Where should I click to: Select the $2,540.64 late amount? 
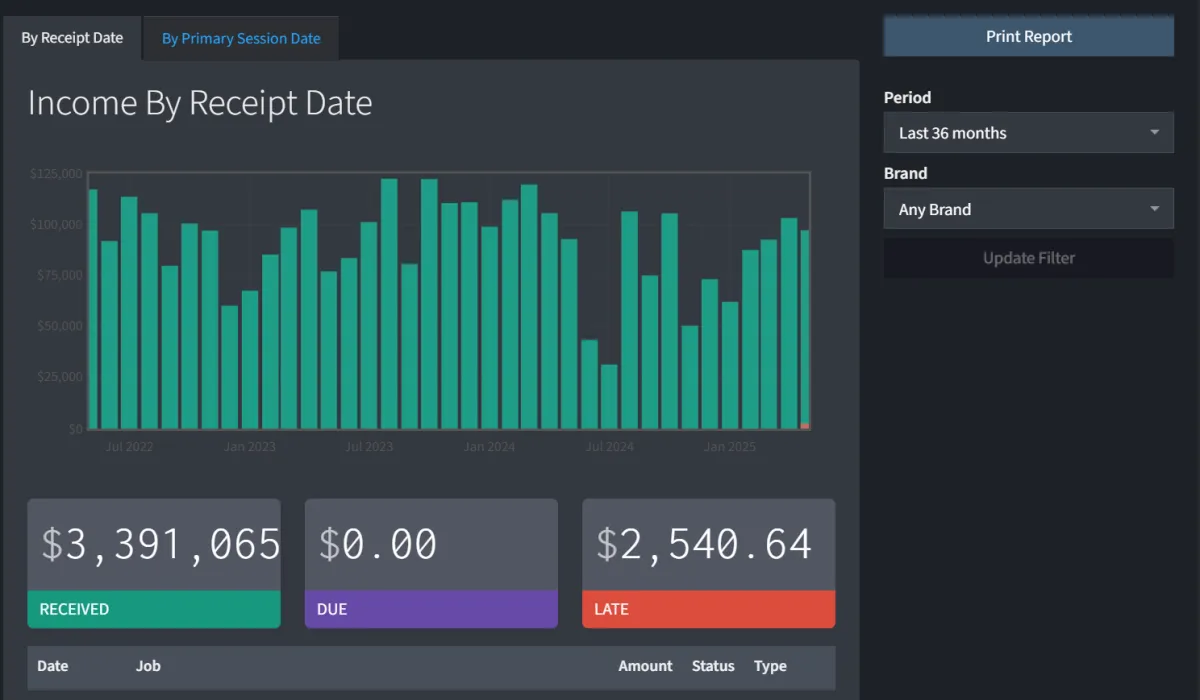coord(704,545)
